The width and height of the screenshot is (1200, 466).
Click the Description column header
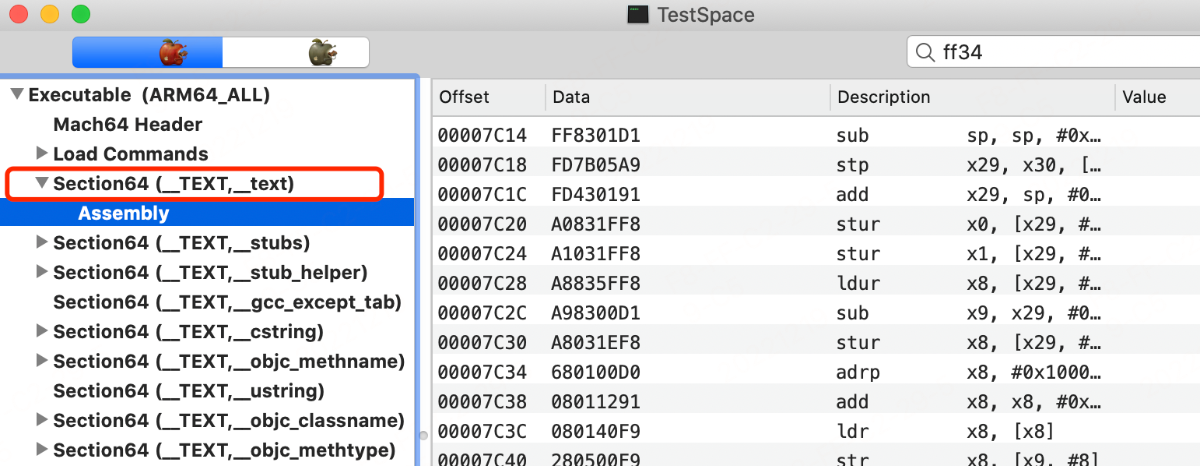click(884, 97)
